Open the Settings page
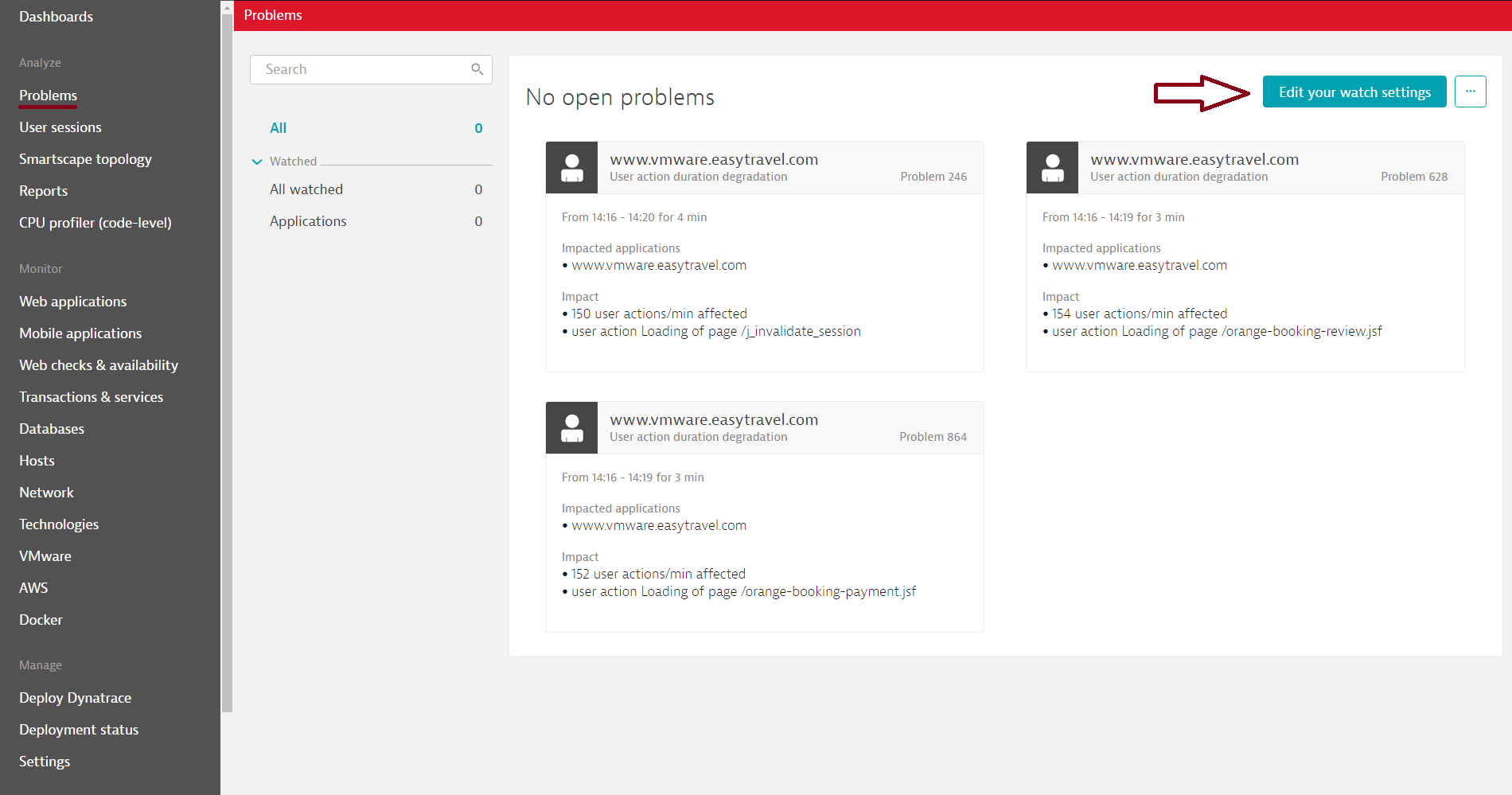The image size is (1512, 795). (x=44, y=761)
